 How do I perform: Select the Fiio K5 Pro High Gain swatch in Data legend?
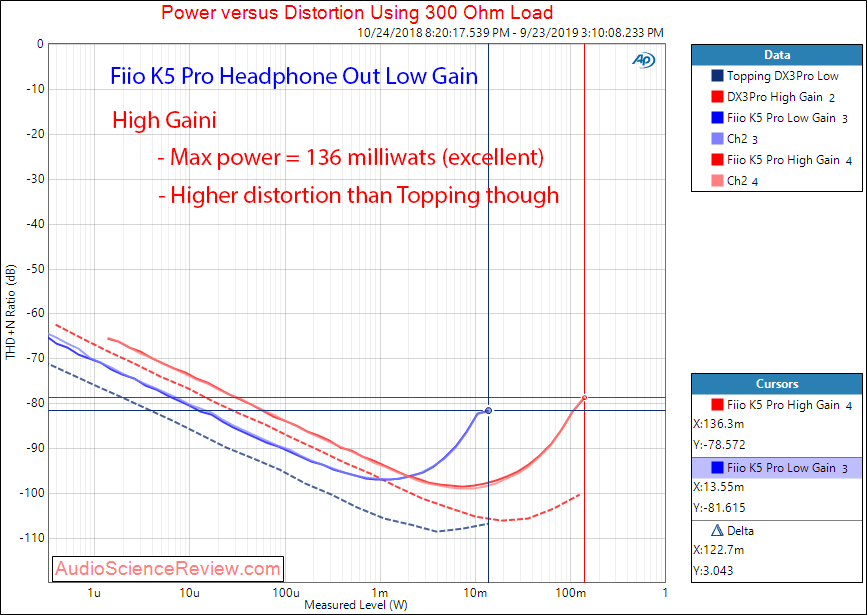point(717,160)
